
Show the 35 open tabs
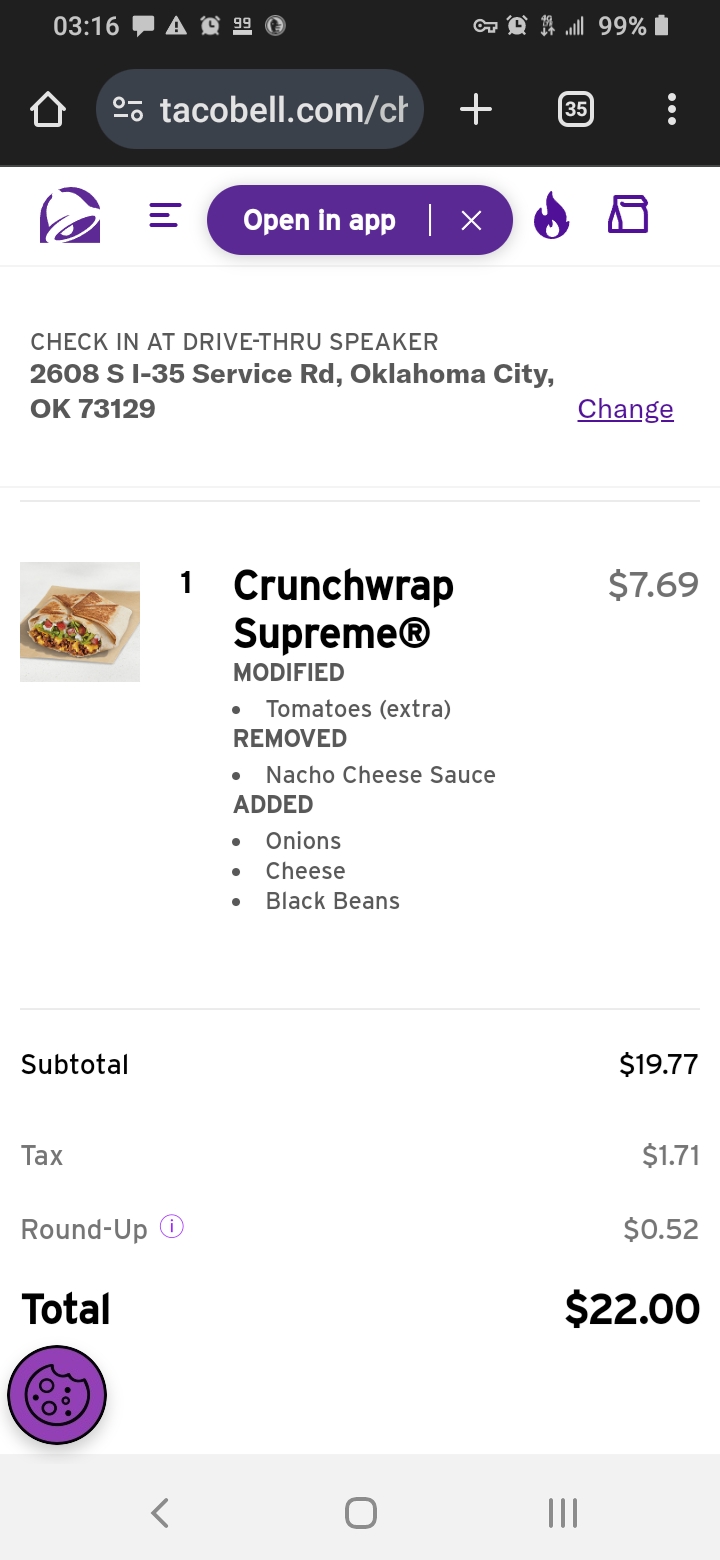point(575,110)
